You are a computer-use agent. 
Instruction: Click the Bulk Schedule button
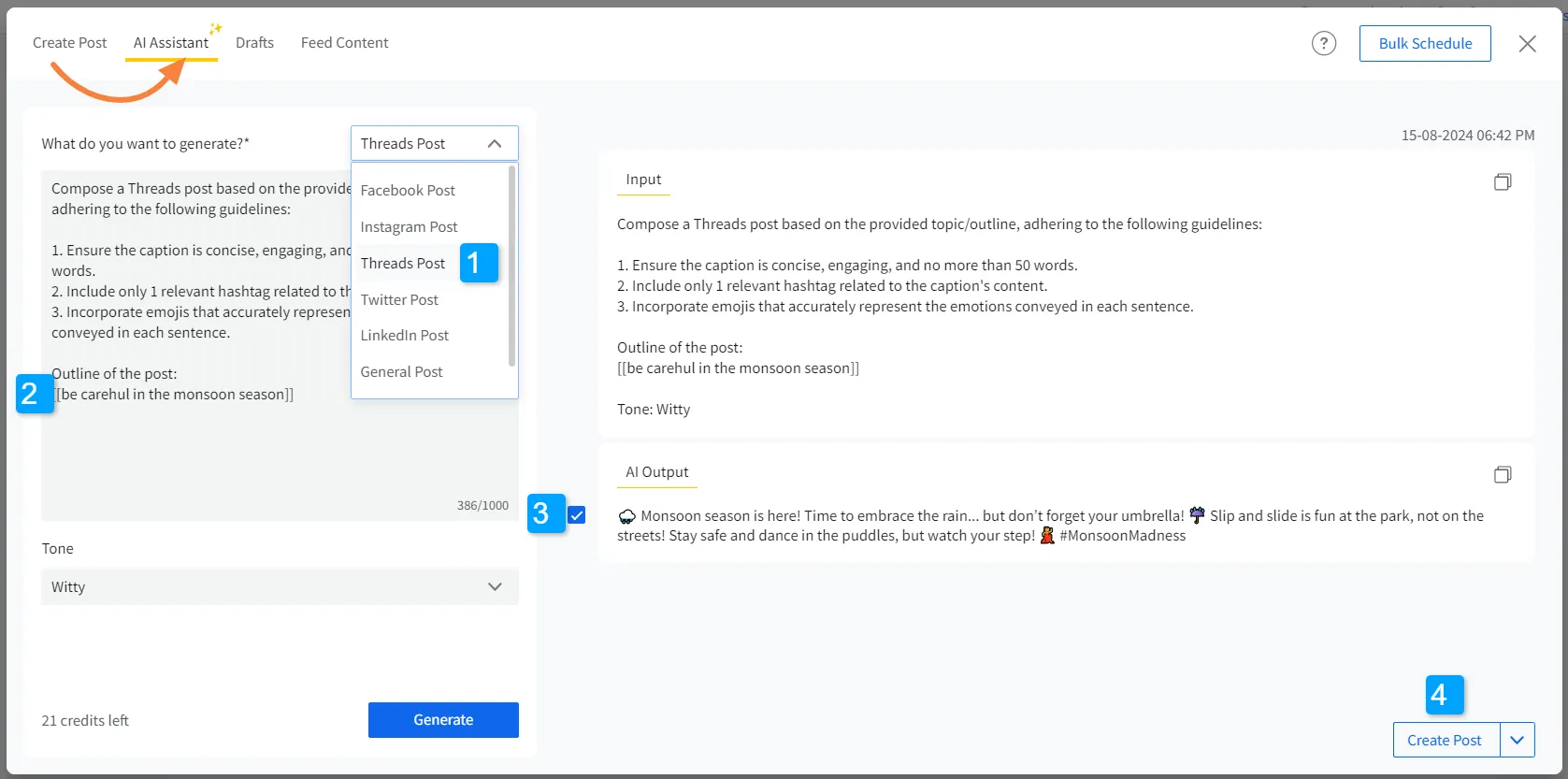click(x=1425, y=43)
